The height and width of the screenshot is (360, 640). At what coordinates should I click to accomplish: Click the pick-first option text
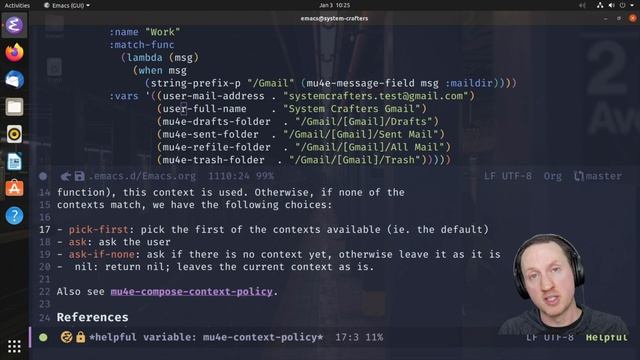click(98, 229)
